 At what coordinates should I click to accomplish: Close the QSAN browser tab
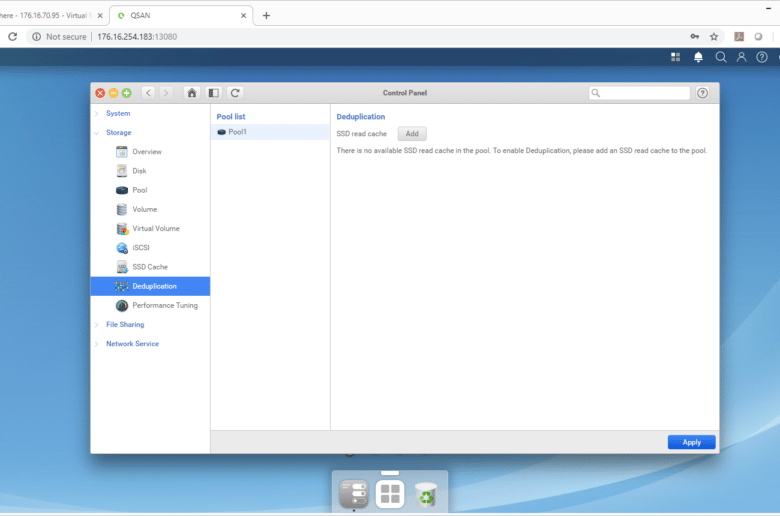click(243, 15)
